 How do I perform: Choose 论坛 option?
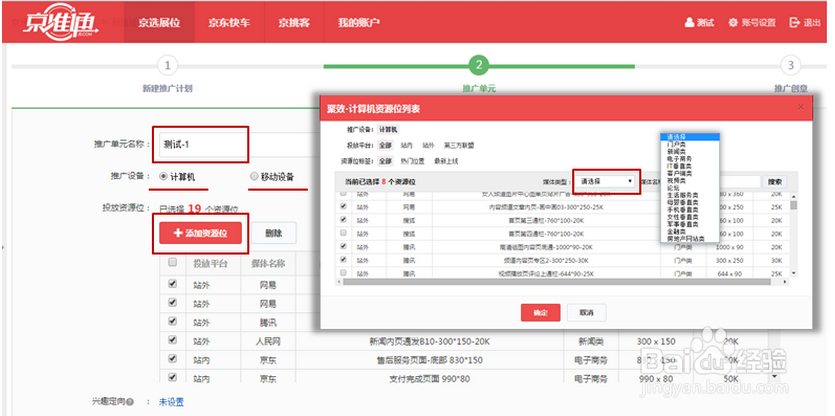click(690, 188)
